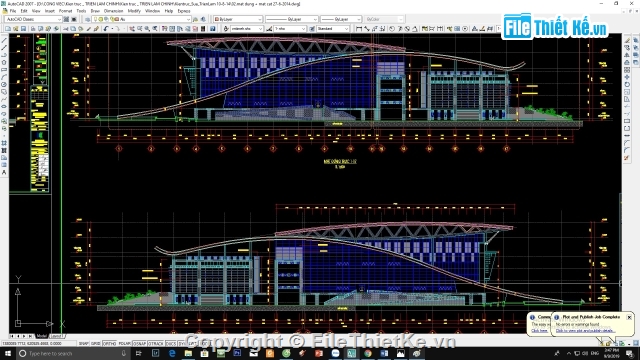Close the Plot and Publish notification balloon
This screenshot has height=360, width=640.
[629, 317]
